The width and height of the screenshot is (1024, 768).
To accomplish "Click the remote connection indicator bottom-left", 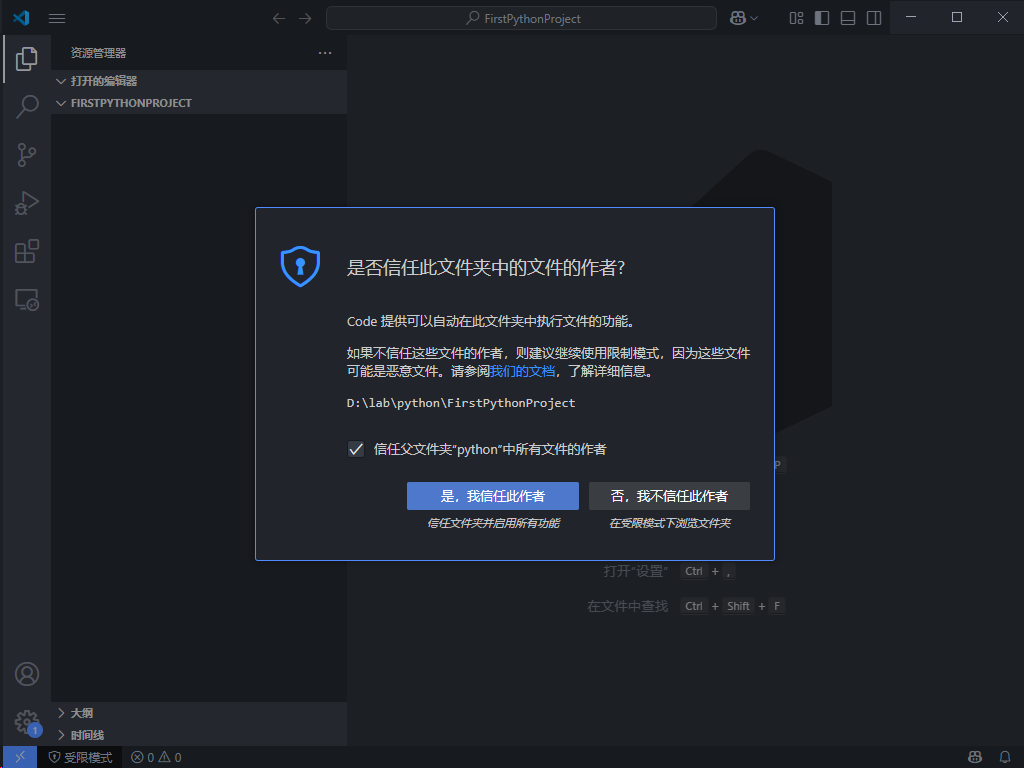I will [18, 757].
